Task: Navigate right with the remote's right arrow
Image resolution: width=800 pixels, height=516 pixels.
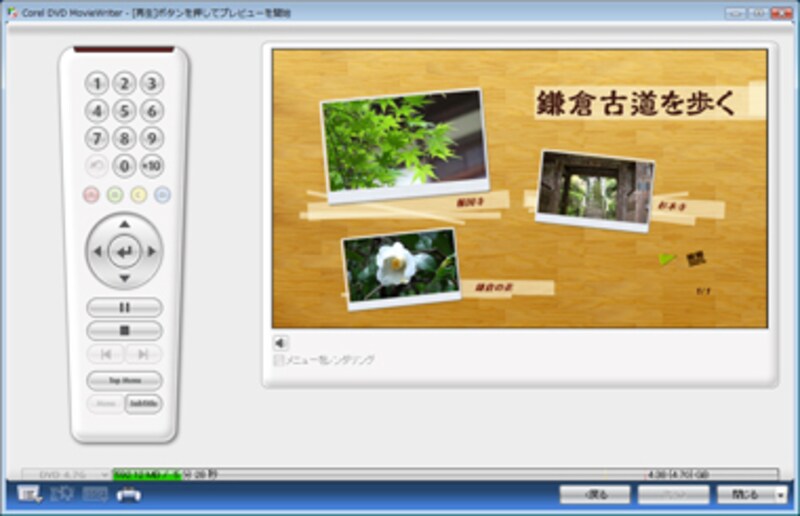Action: (x=152, y=251)
